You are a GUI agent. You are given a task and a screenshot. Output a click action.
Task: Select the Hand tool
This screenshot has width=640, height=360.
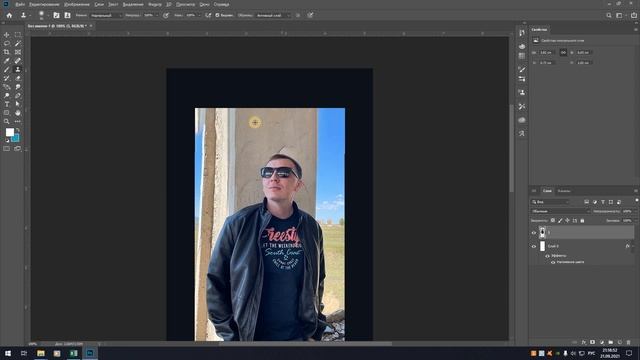(x=18, y=113)
